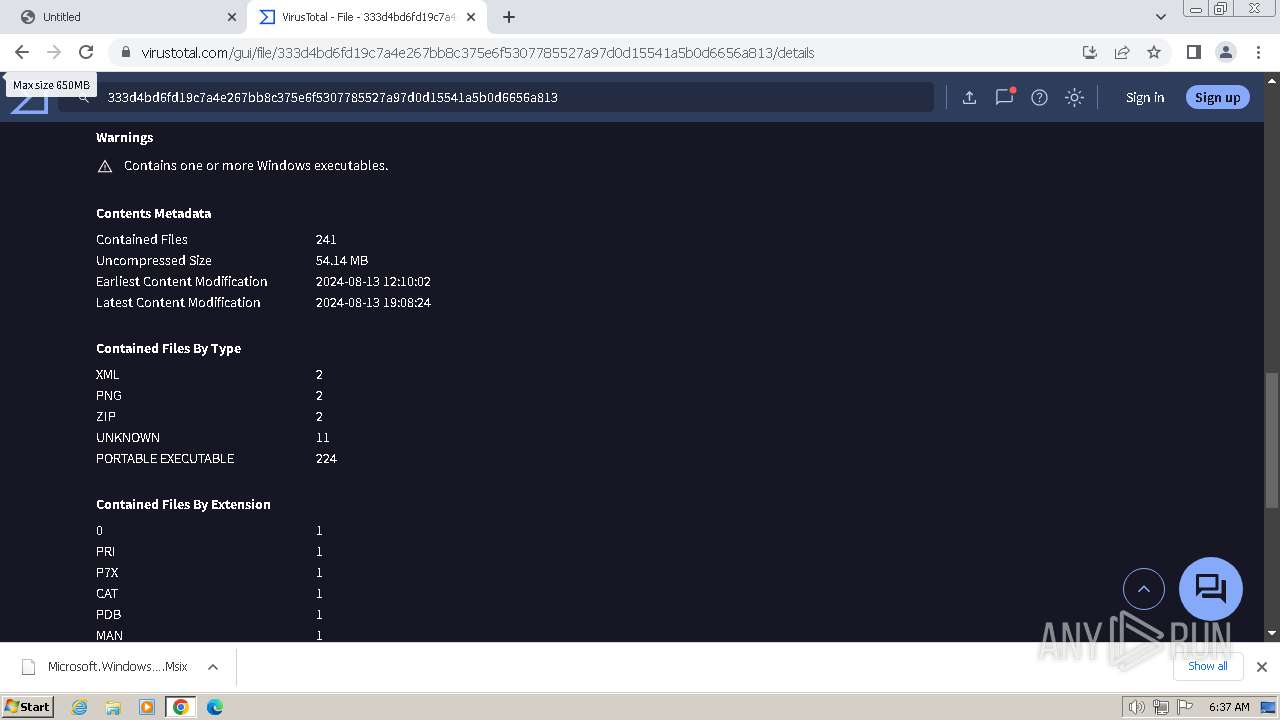Image resolution: width=1280 pixels, height=720 pixels.
Task: Expand the Microsoft.Windows Msix download options
Action: click(212, 667)
